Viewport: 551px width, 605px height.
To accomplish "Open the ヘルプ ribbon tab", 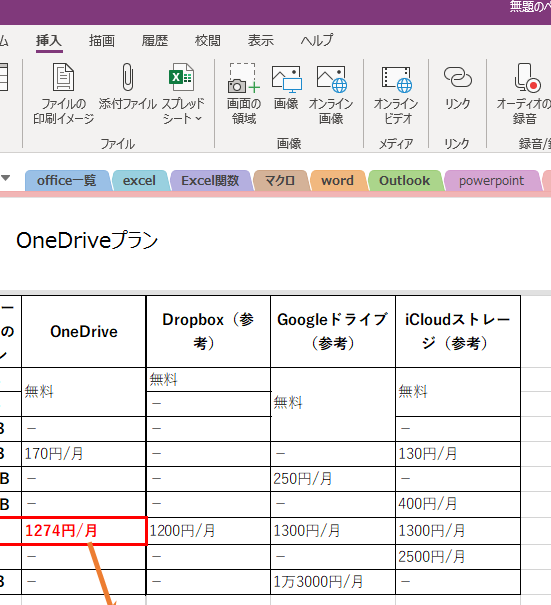I will pyautogui.click(x=316, y=41).
